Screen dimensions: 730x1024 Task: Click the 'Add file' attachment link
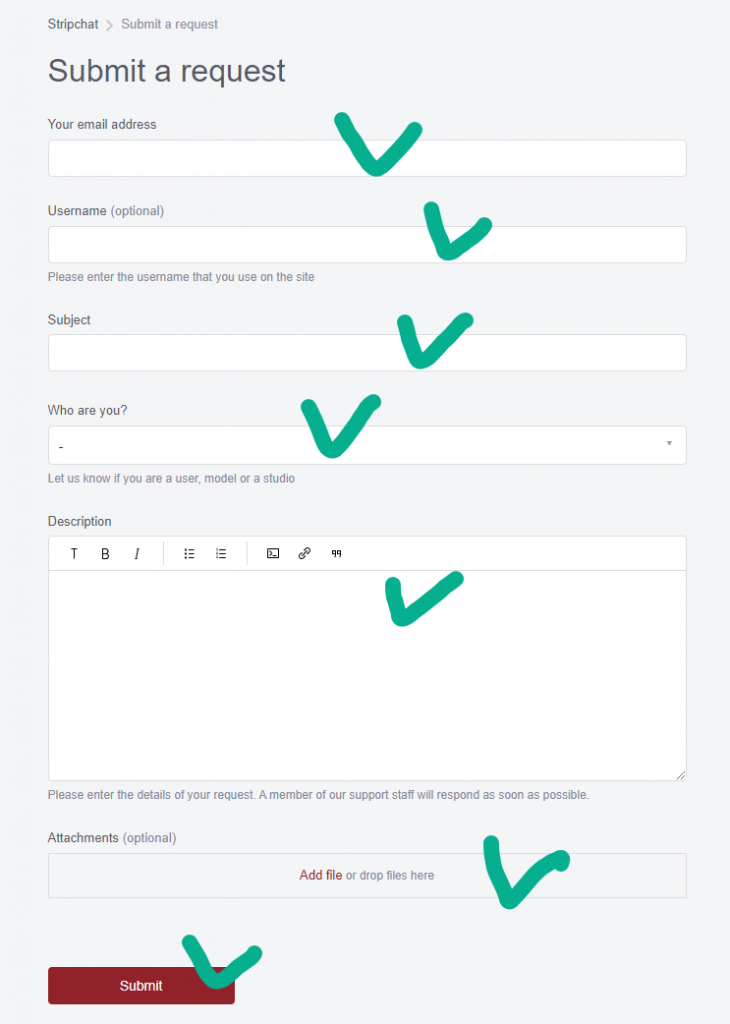320,875
